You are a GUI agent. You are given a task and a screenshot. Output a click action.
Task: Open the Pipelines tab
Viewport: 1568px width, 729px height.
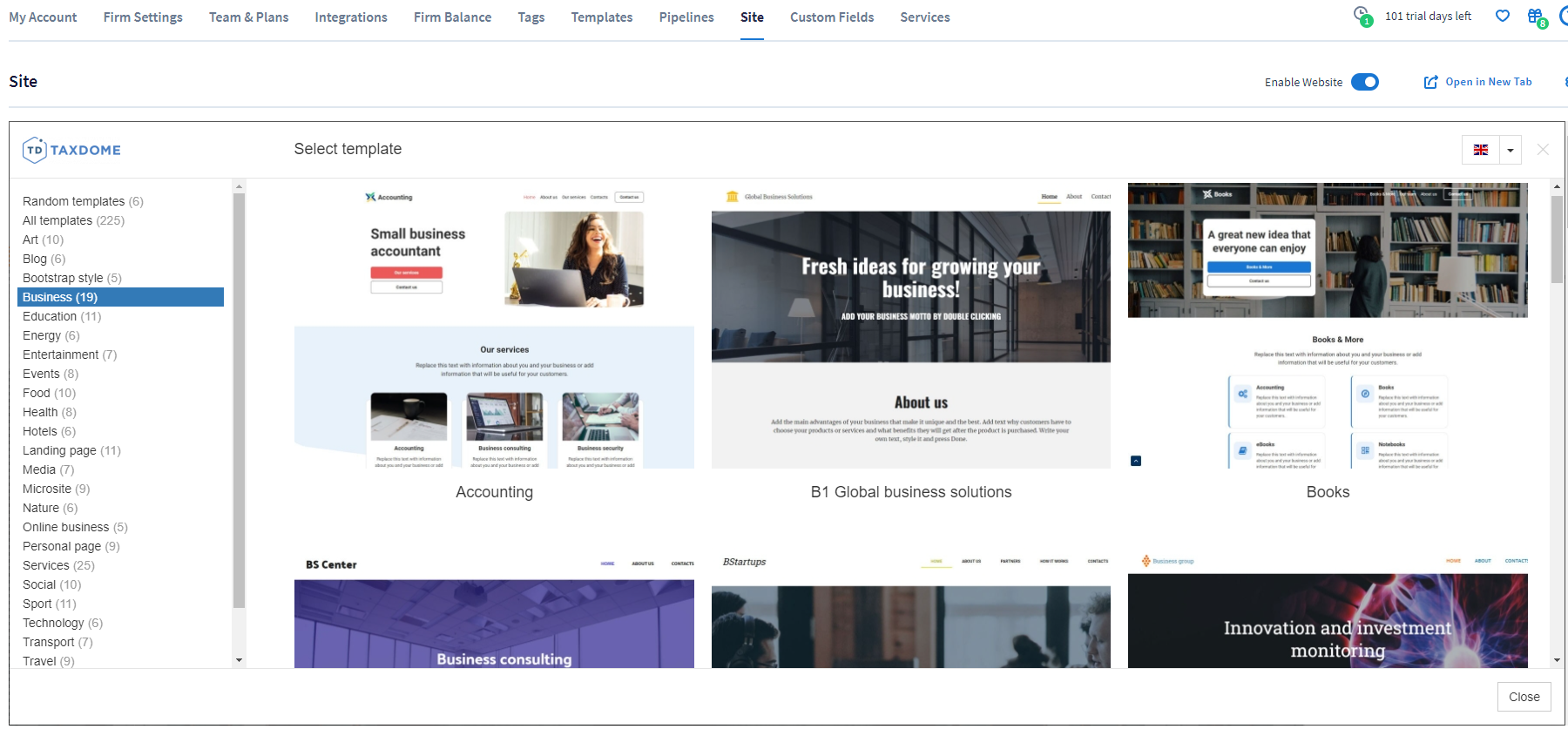click(686, 17)
